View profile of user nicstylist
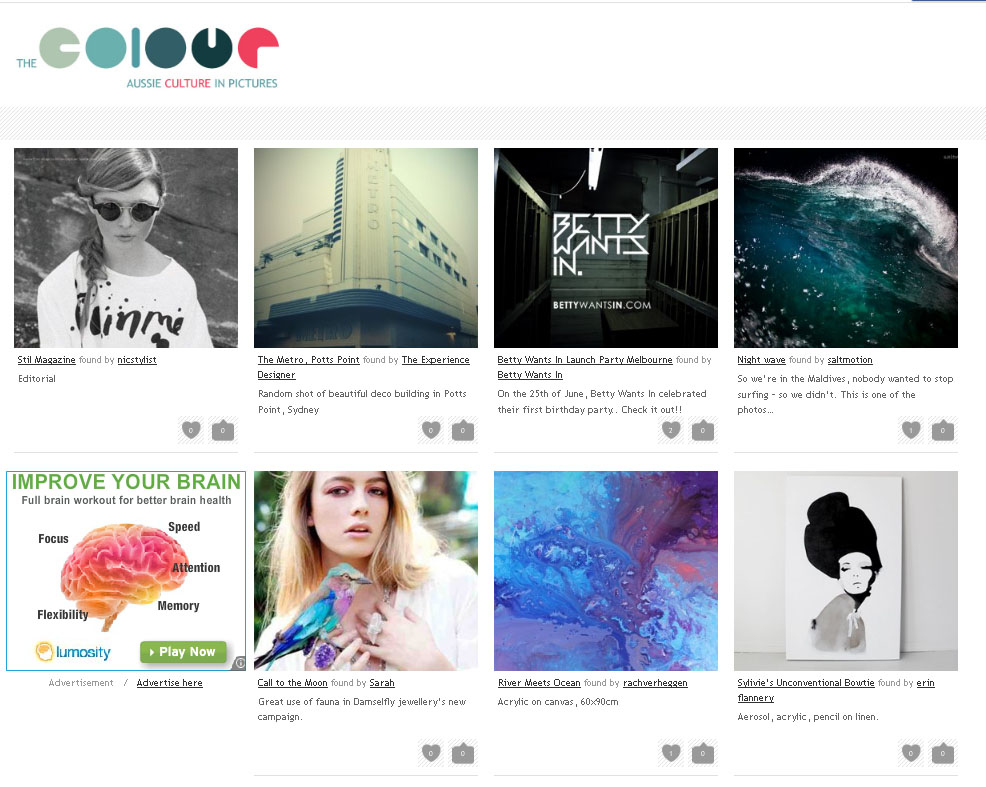Image resolution: width=986 pixels, height=787 pixels. (x=137, y=360)
